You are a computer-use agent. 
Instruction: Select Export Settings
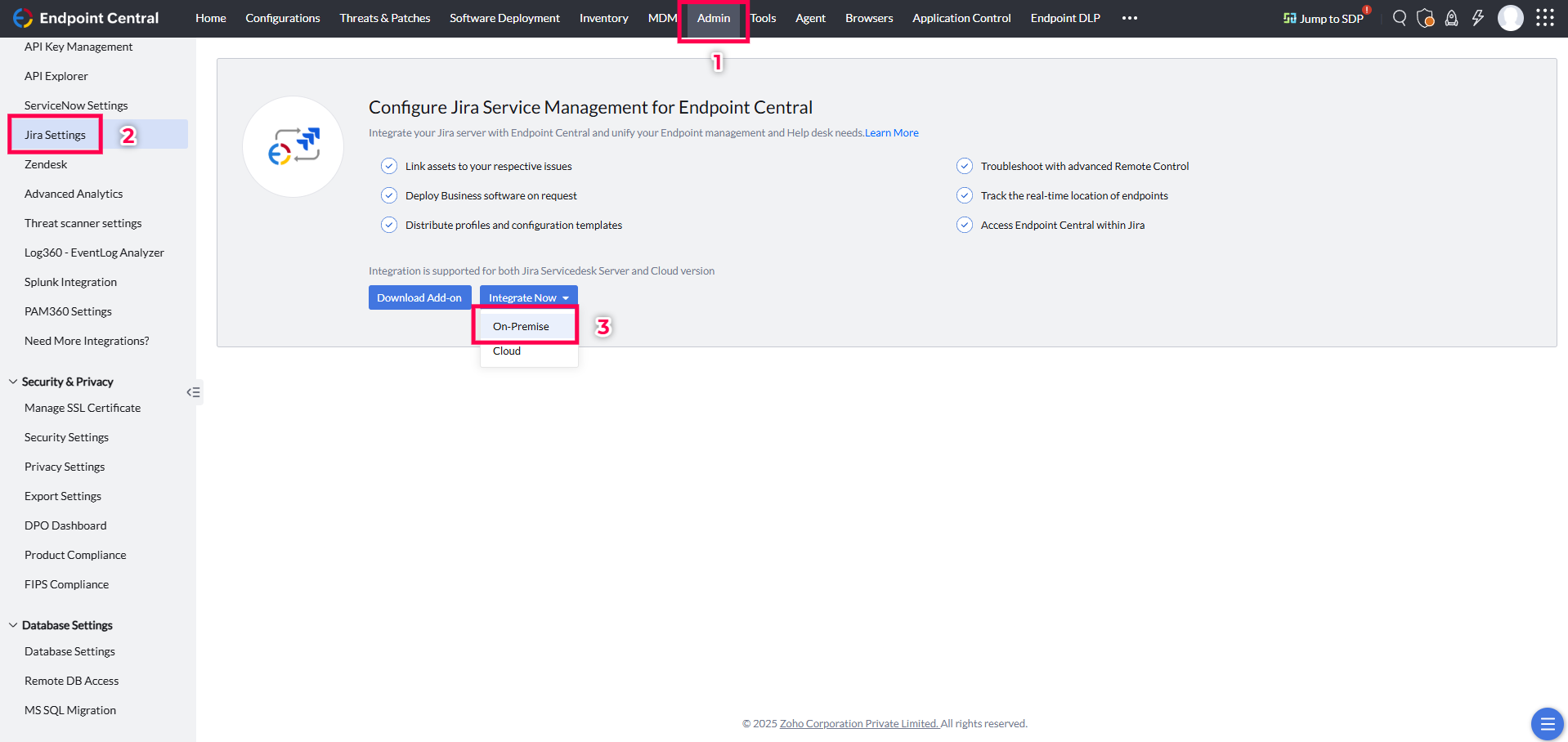[63, 496]
